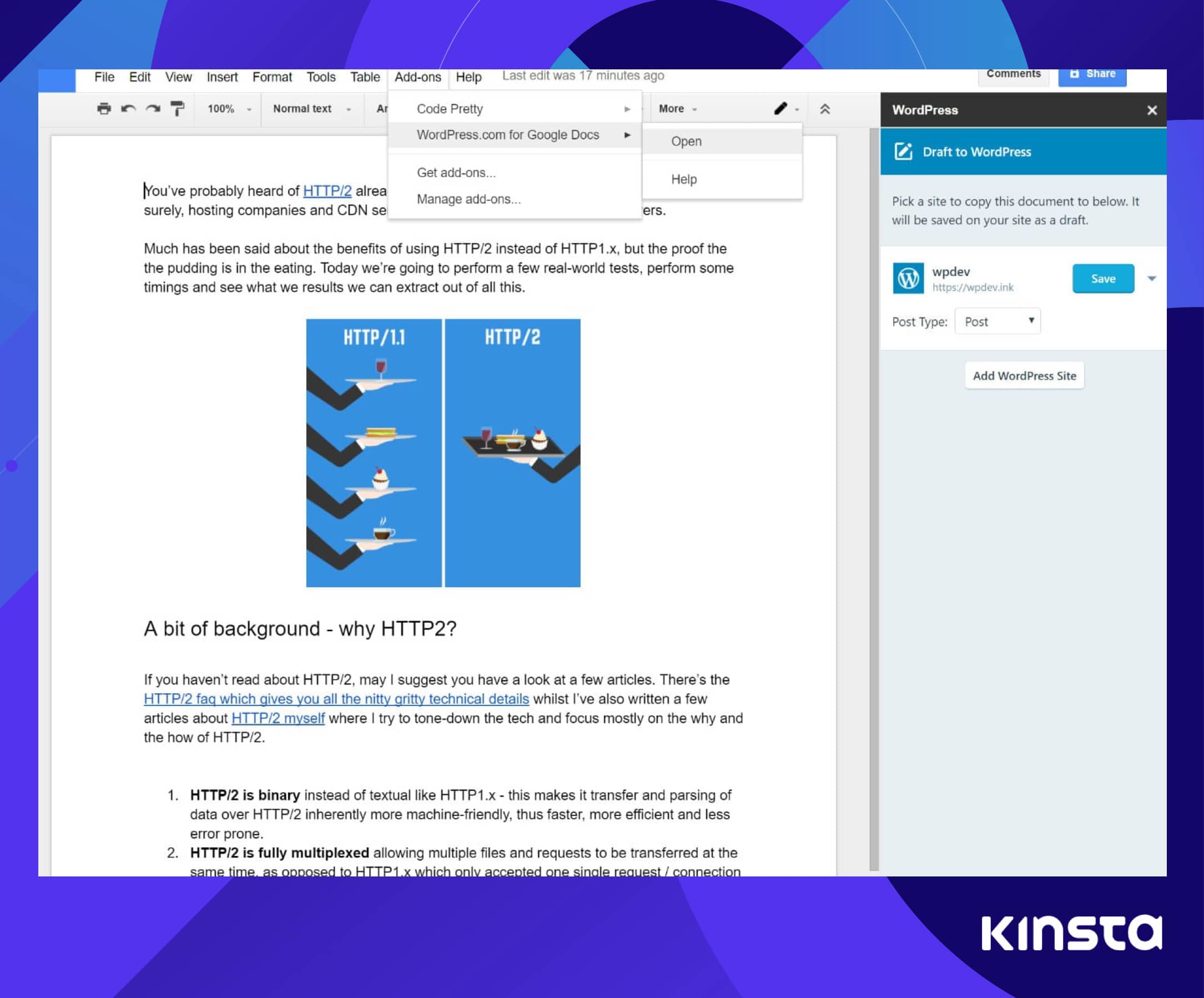The image size is (1204, 998).
Task: Open the Edit menu
Action: pos(139,77)
